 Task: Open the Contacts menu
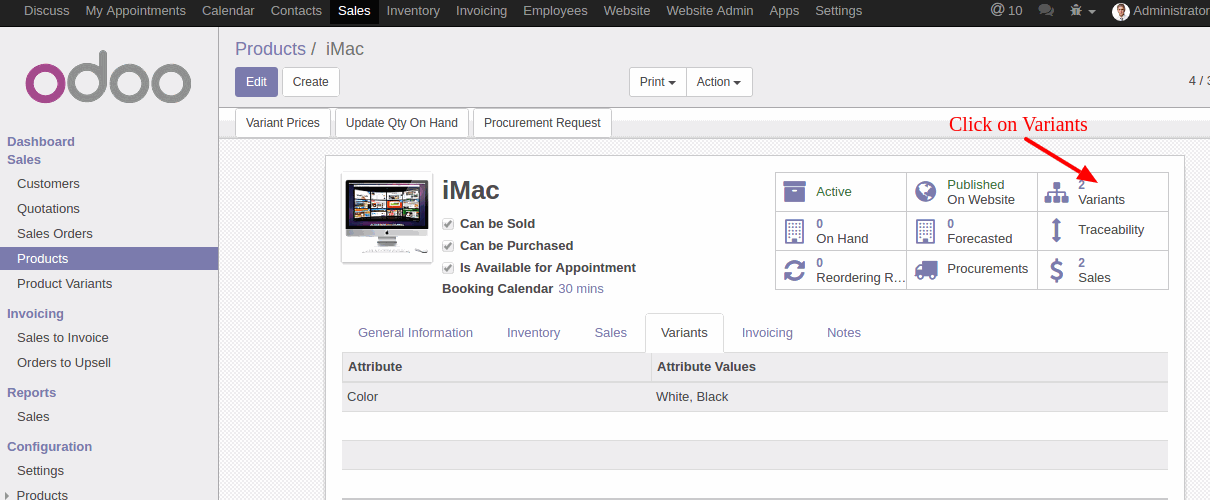point(296,11)
